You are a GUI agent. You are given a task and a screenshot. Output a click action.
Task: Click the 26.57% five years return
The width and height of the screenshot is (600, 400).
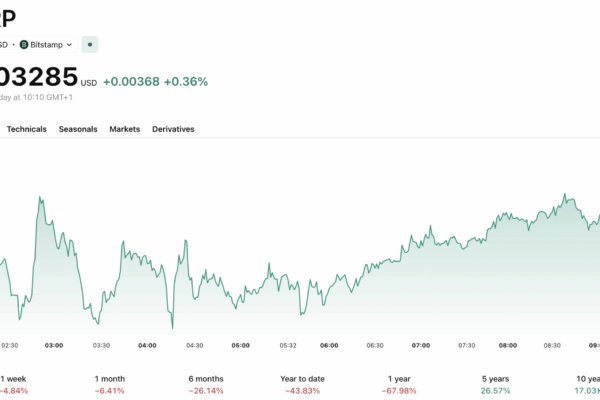click(496, 391)
